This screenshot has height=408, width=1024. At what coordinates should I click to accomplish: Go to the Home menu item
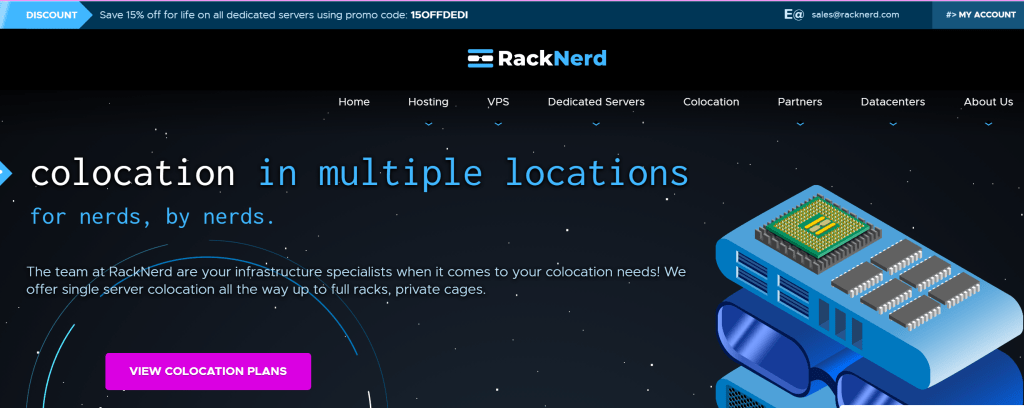tap(354, 102)
